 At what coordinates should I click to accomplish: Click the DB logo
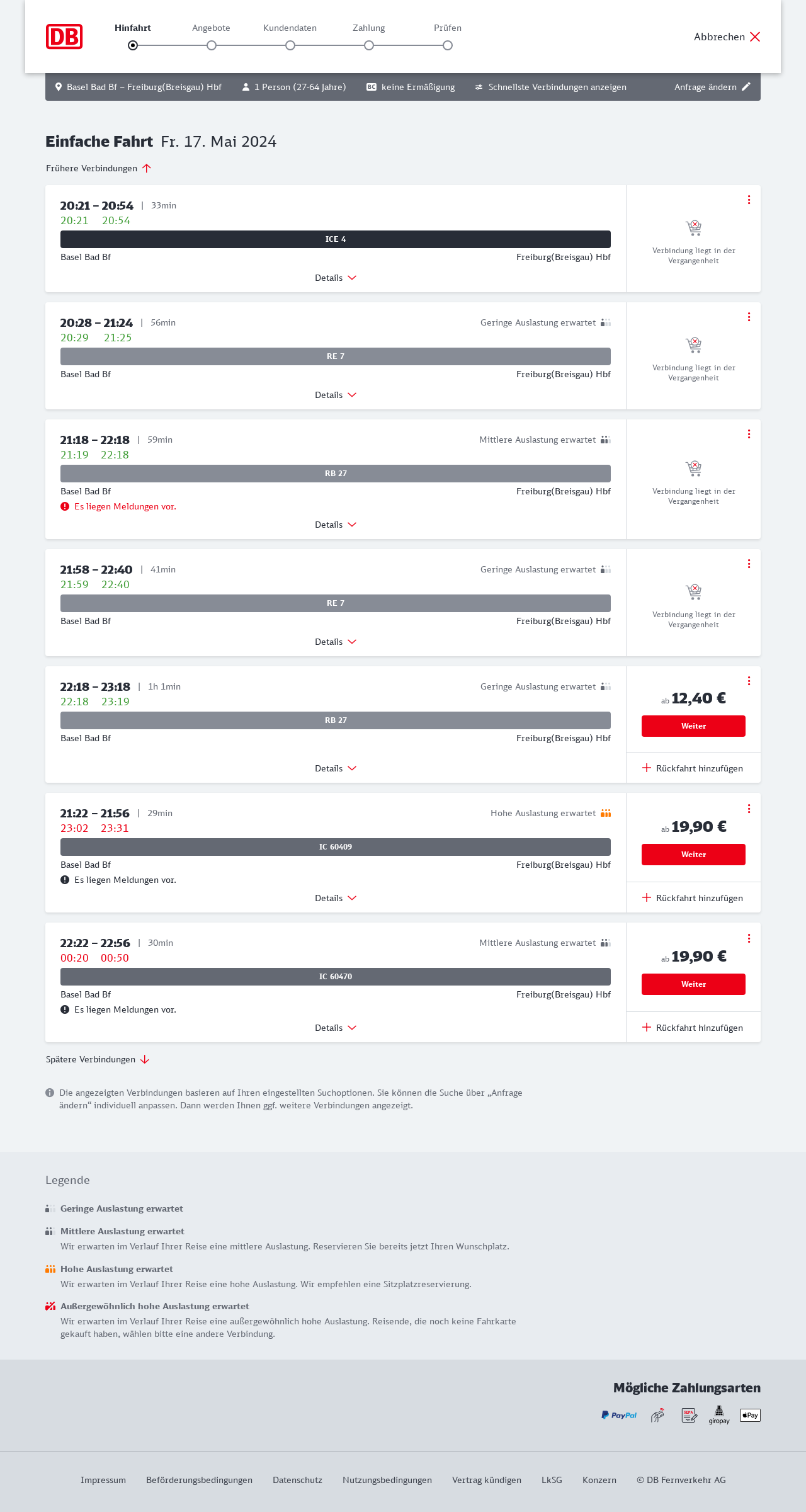point(64,37)
